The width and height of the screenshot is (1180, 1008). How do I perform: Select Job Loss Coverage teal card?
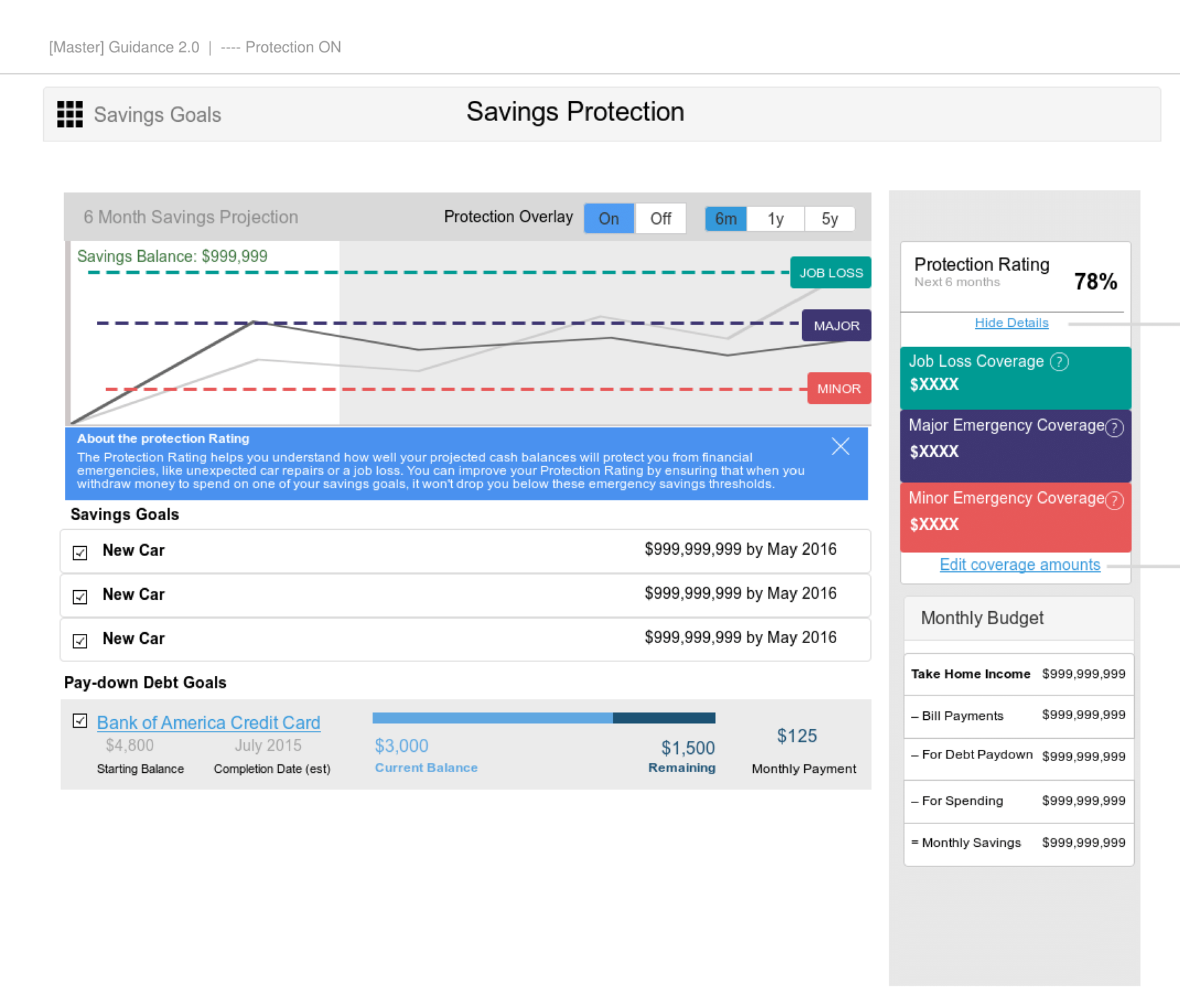click(1016, 378)
